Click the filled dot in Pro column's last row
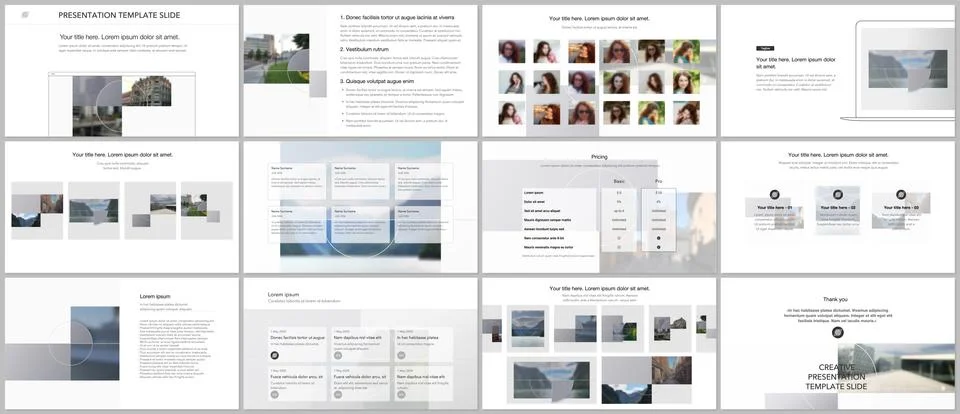Image resolution: width=960 pixels, height=414 pixels. click(659, 247)
